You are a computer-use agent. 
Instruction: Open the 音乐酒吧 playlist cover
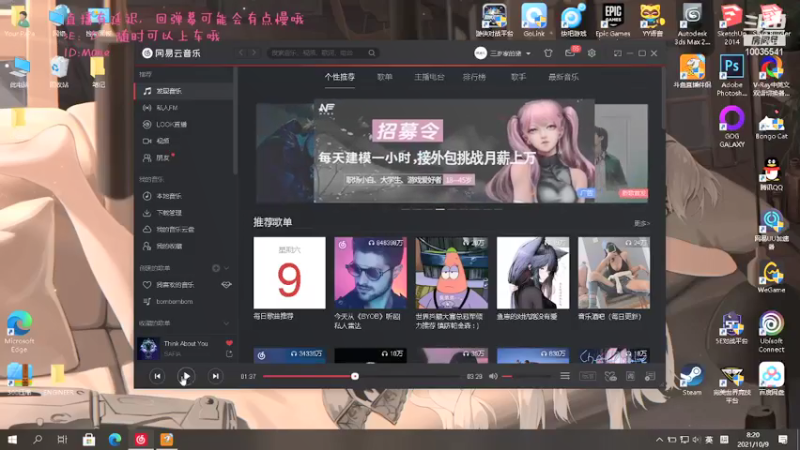(614, 273)
